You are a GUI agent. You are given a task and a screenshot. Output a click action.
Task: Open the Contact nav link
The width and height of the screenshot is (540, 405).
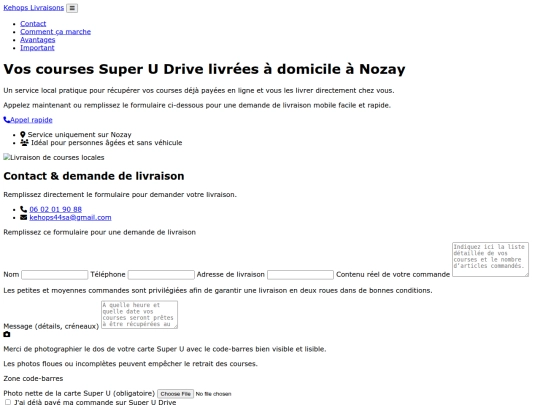coord(33,24)
